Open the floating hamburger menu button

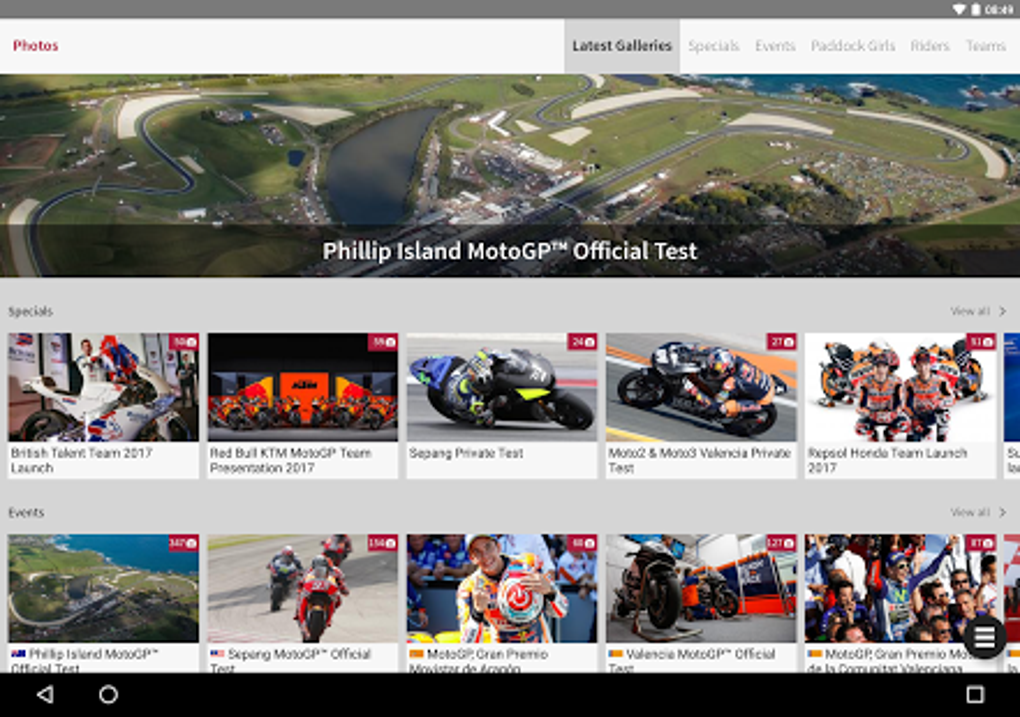984,637
